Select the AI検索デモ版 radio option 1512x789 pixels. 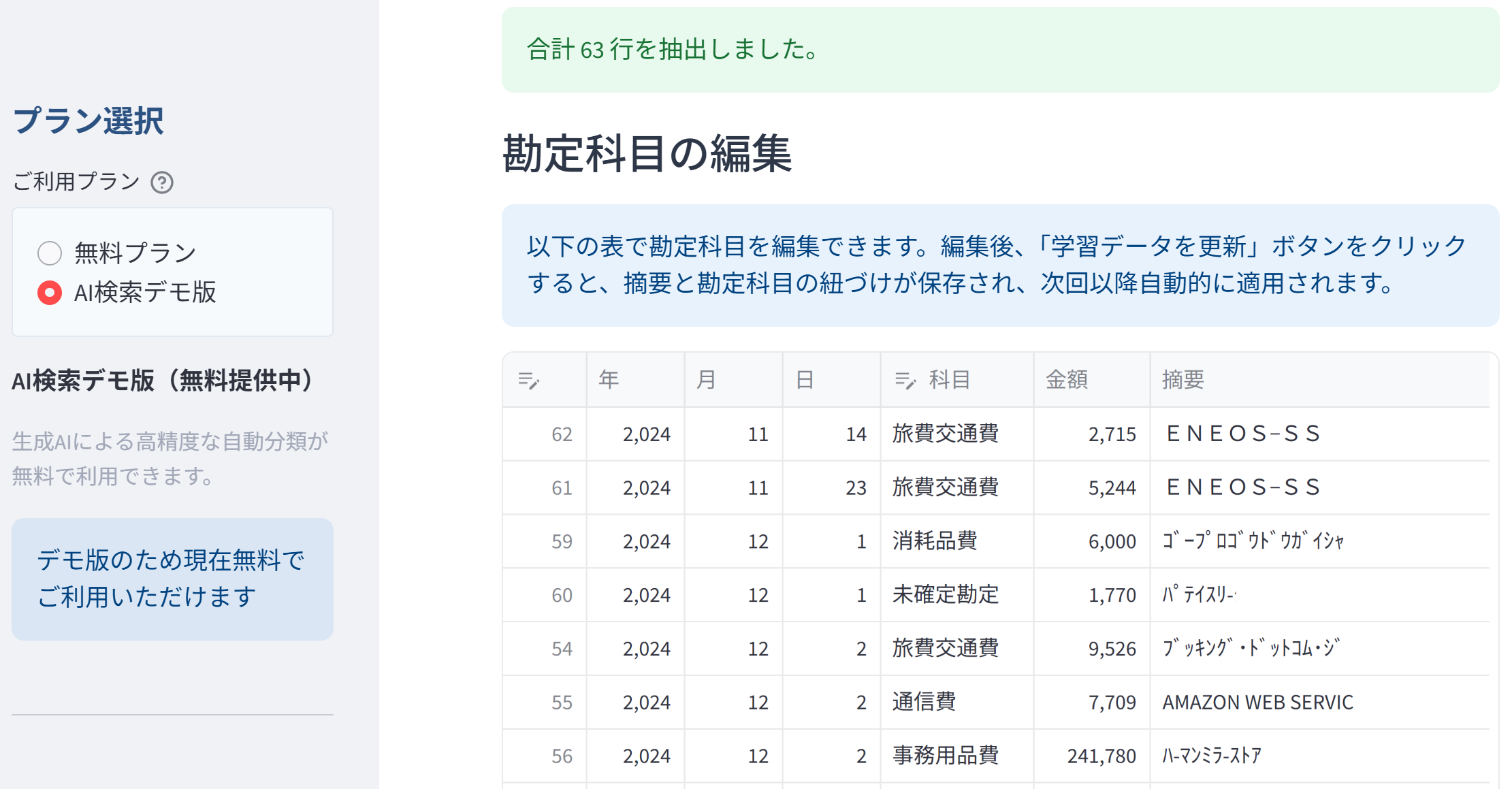click(x=50, y=293)
